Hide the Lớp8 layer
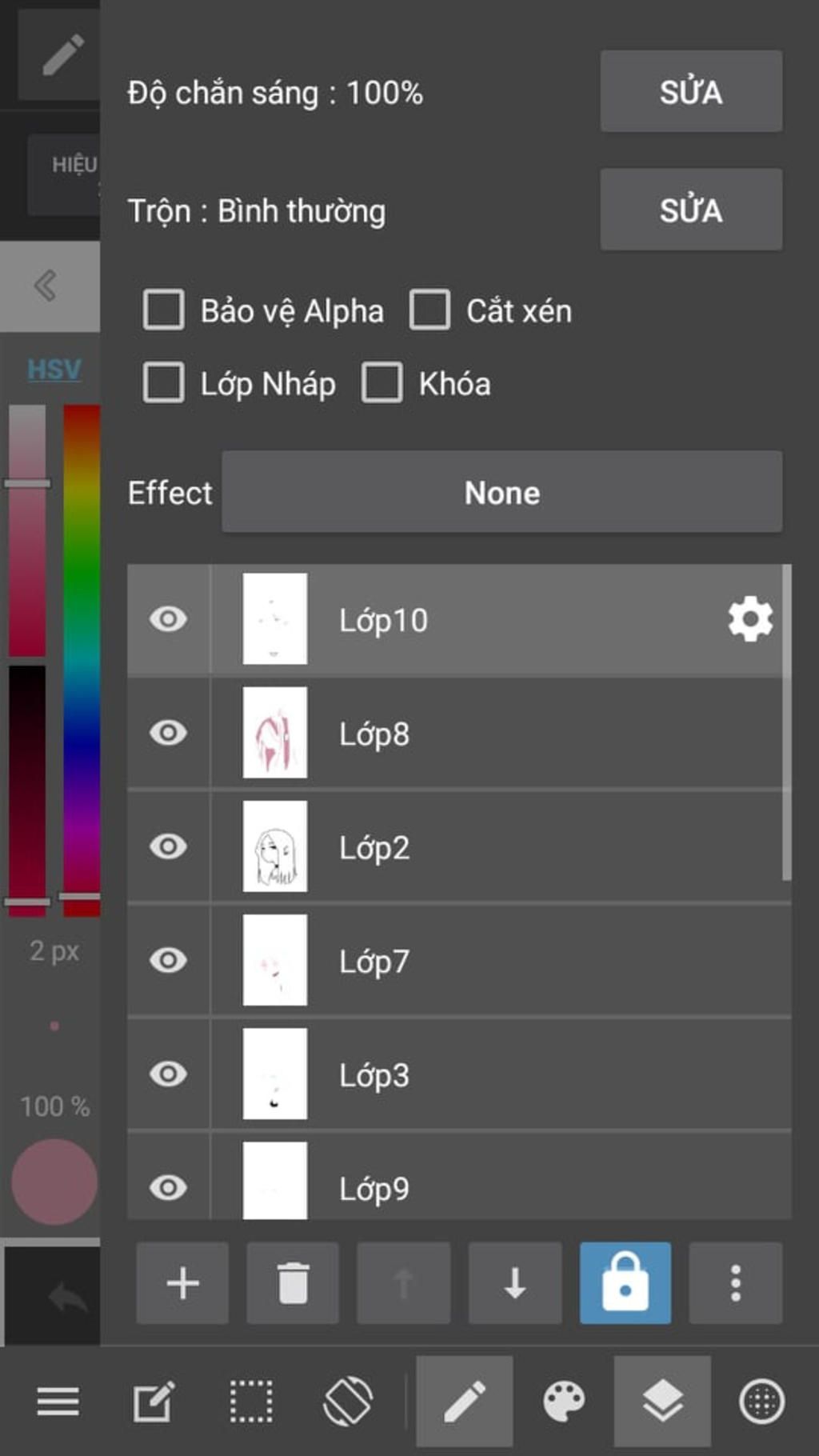819x1456 pixels. (x=168, y=733)
